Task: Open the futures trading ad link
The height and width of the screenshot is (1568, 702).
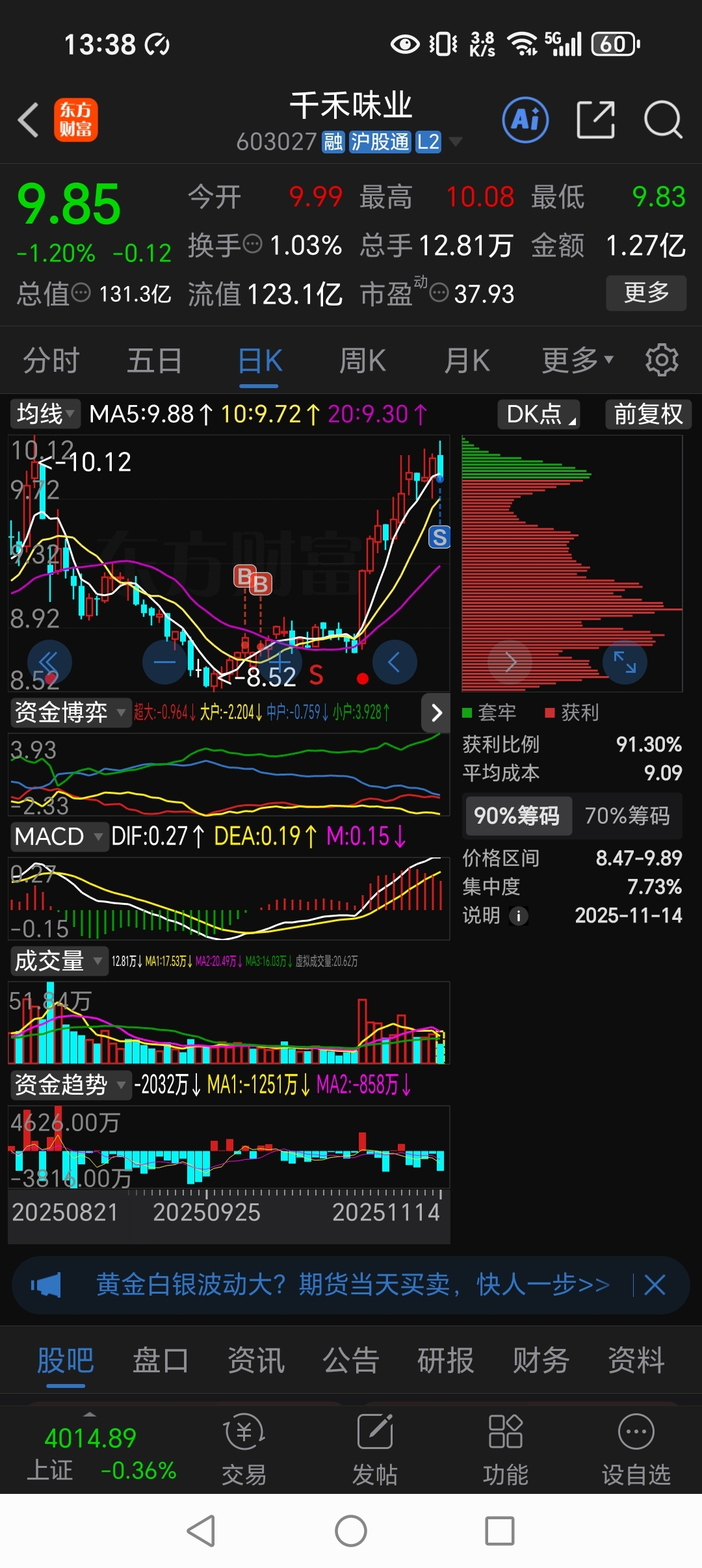Action: [353, 1285]
